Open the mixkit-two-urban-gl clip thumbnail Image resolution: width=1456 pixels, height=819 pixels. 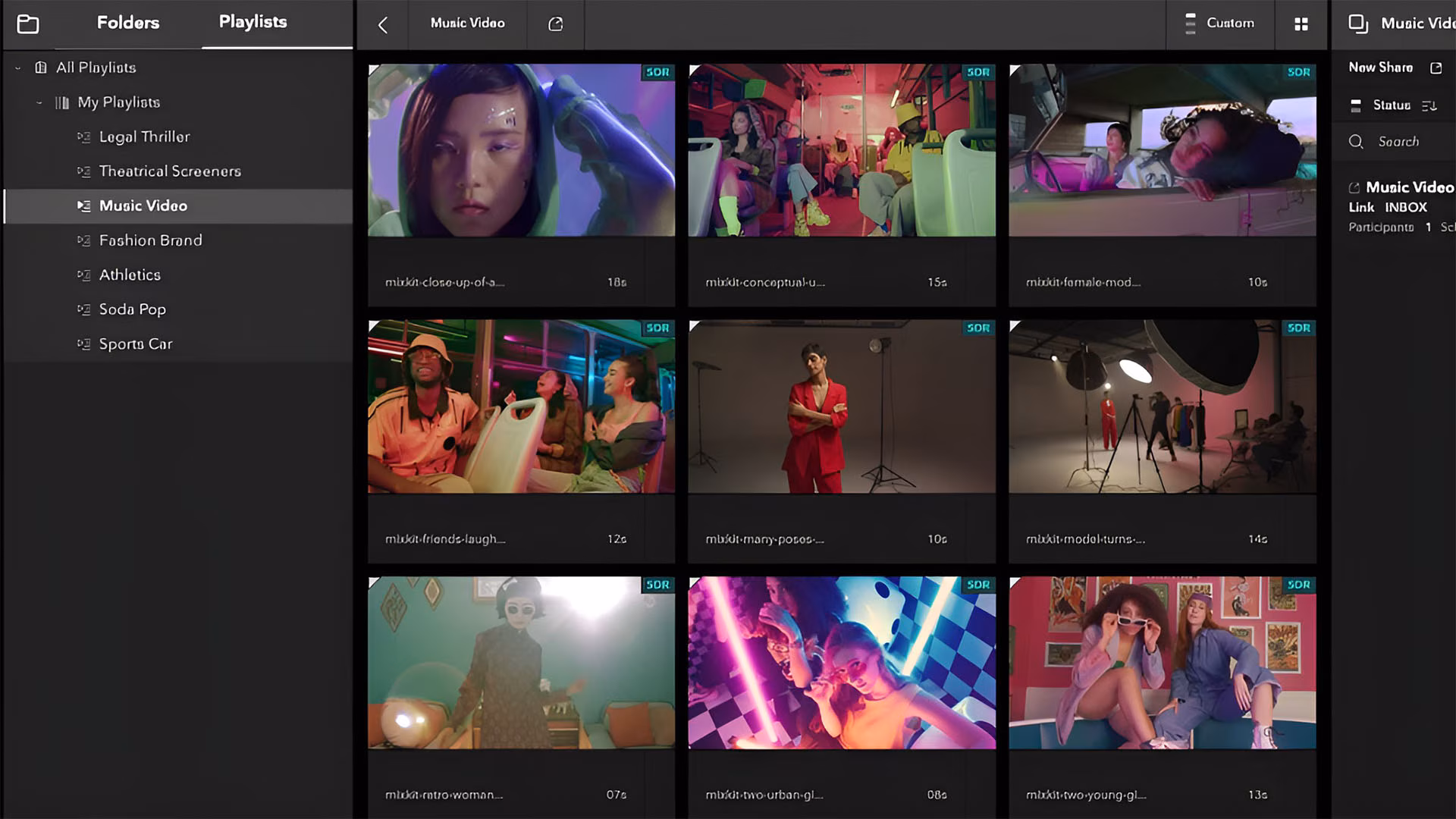842,663
